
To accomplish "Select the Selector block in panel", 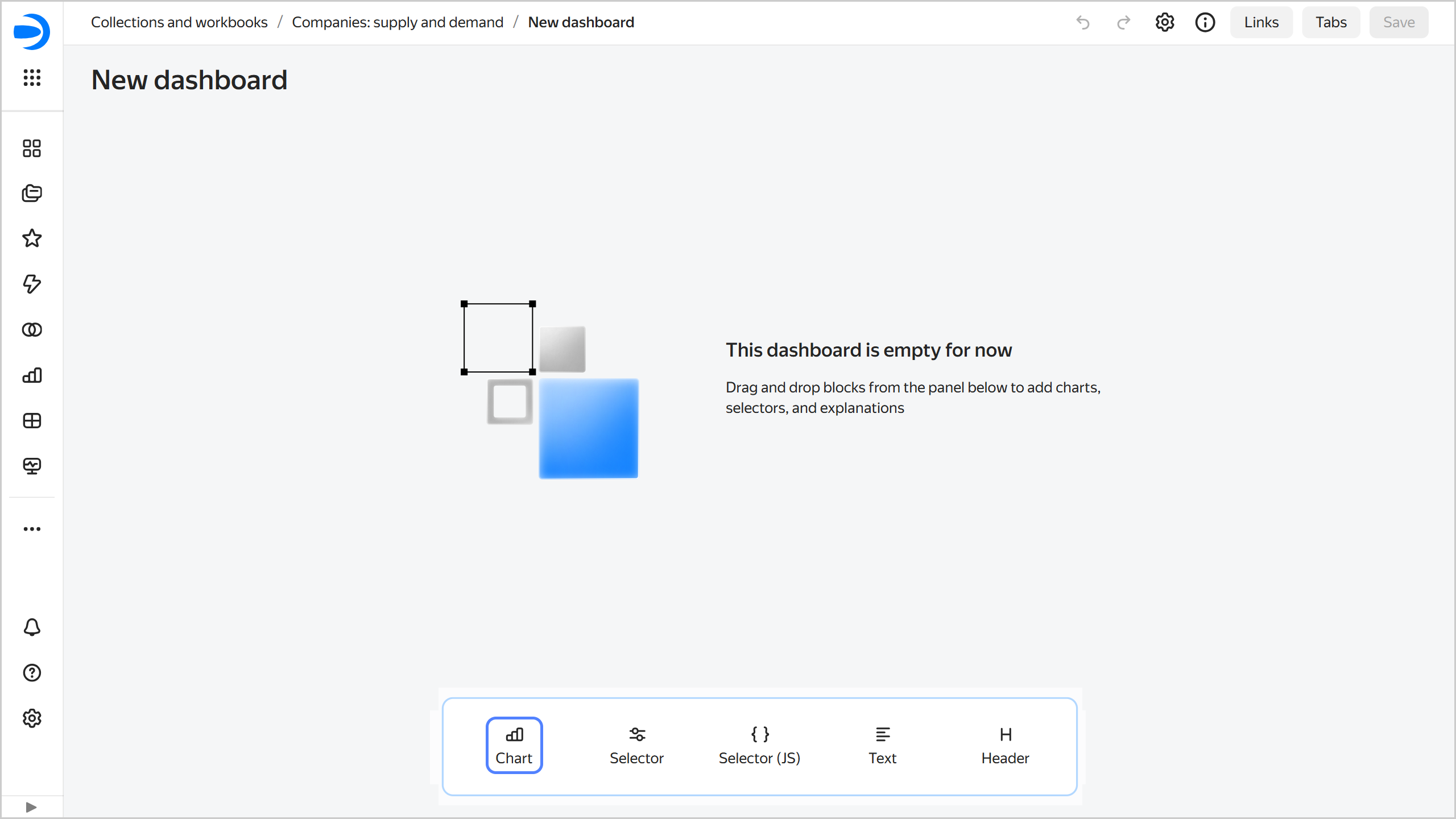I will coord(636,745).
